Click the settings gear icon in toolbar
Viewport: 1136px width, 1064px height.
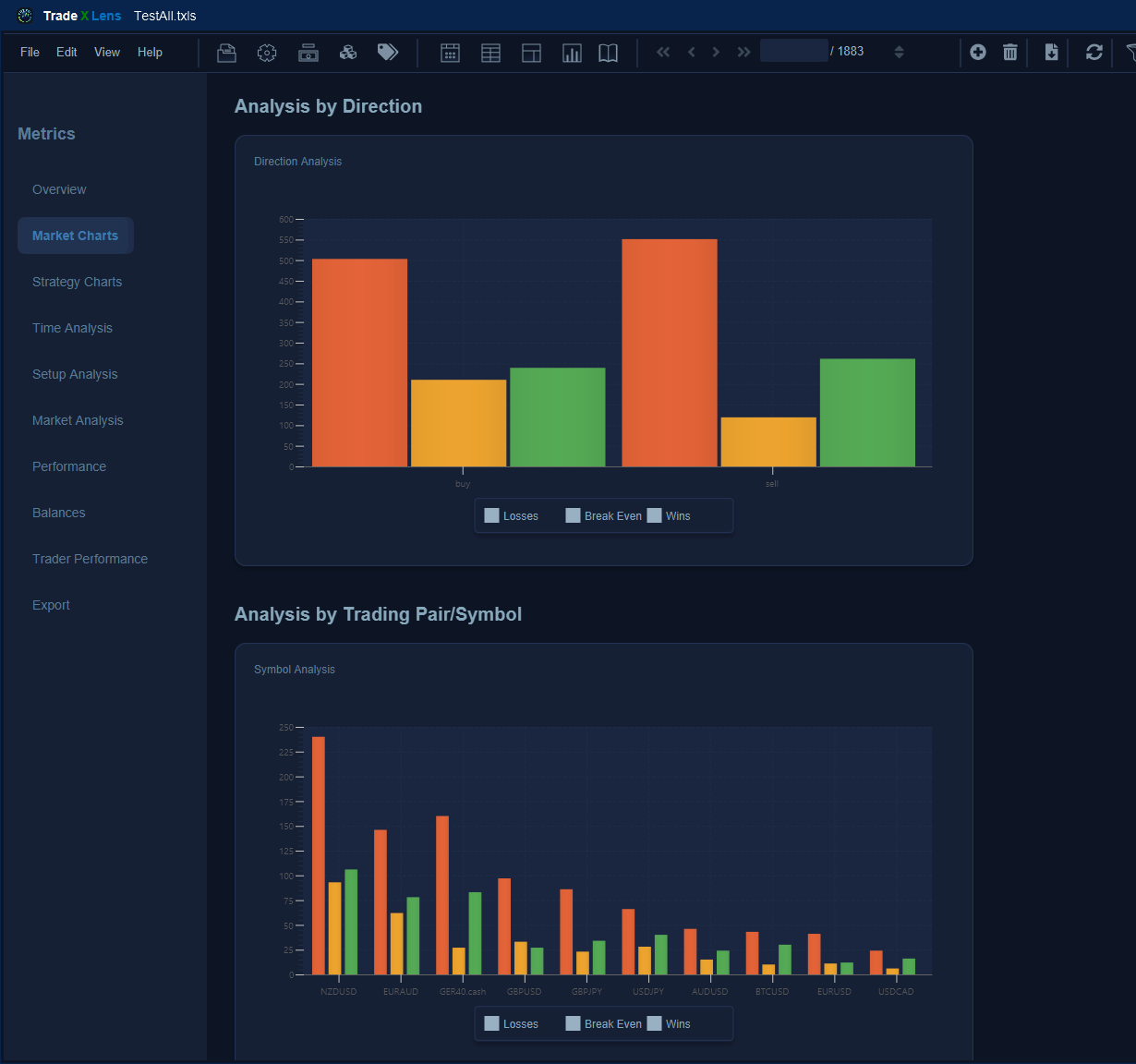tap(267, 53)
